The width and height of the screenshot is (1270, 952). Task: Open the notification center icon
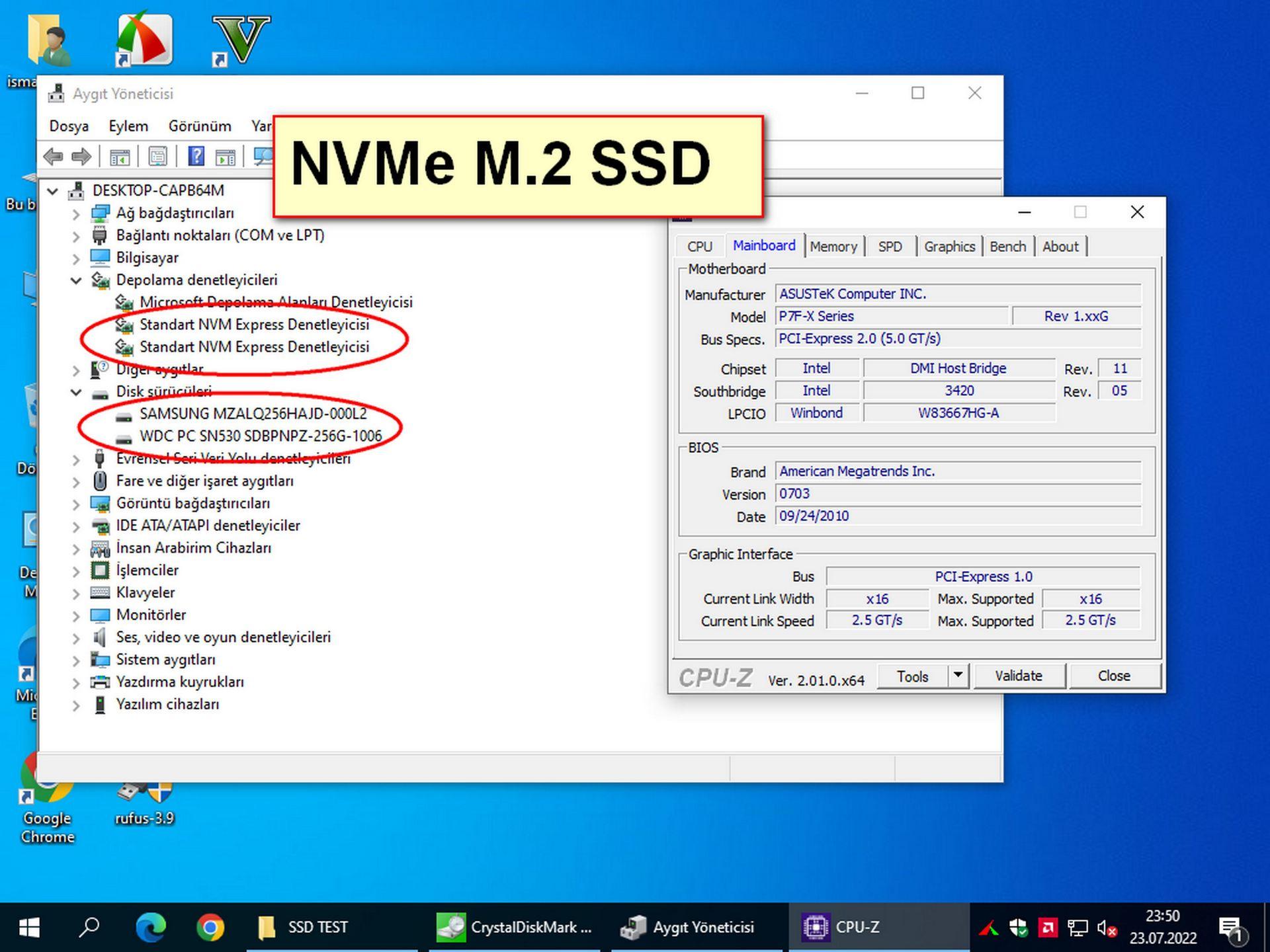(1232, 929)
